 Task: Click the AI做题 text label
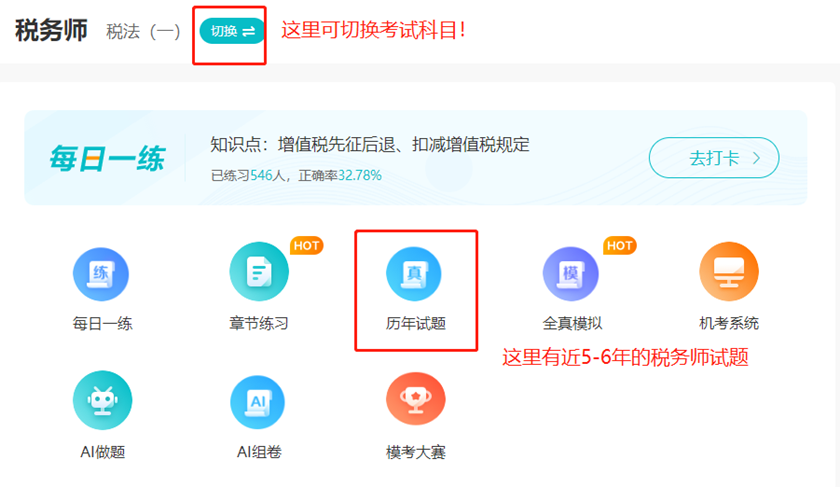pos(102,452)
